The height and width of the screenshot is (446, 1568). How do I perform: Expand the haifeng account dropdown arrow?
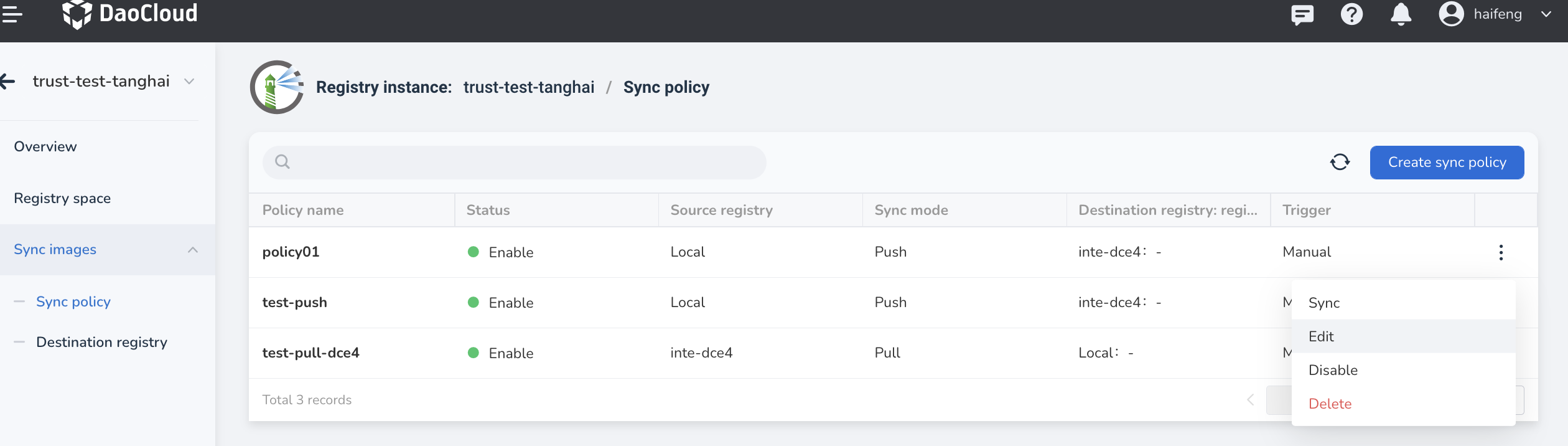pyautogui.click(x=1546, y=14)
